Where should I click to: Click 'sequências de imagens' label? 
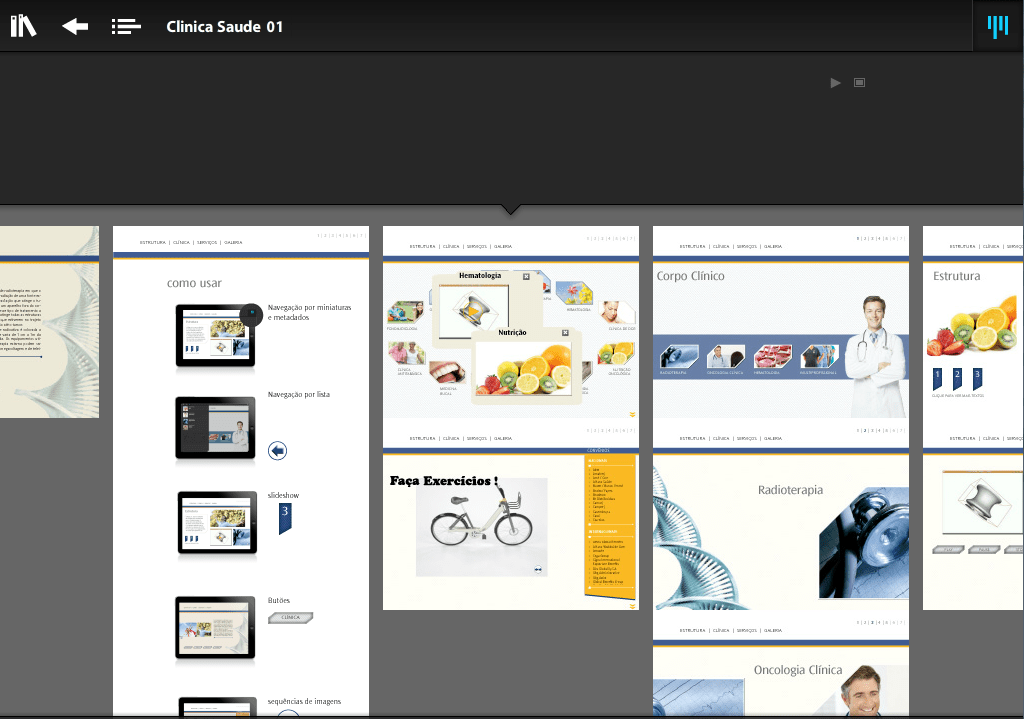[x=304, y=701]
